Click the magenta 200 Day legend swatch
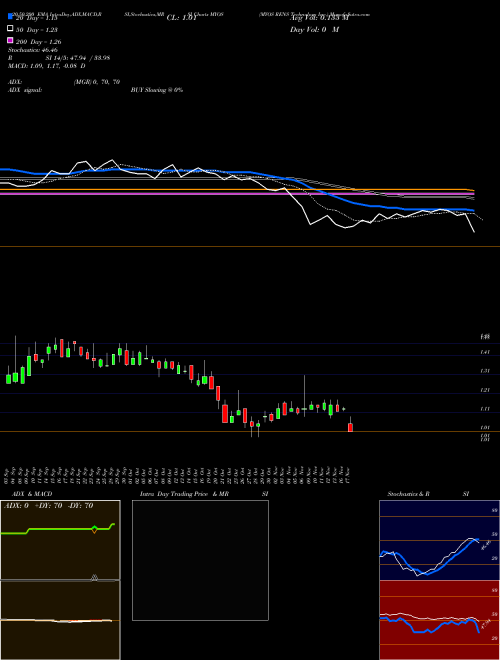 tap(10, 40)
